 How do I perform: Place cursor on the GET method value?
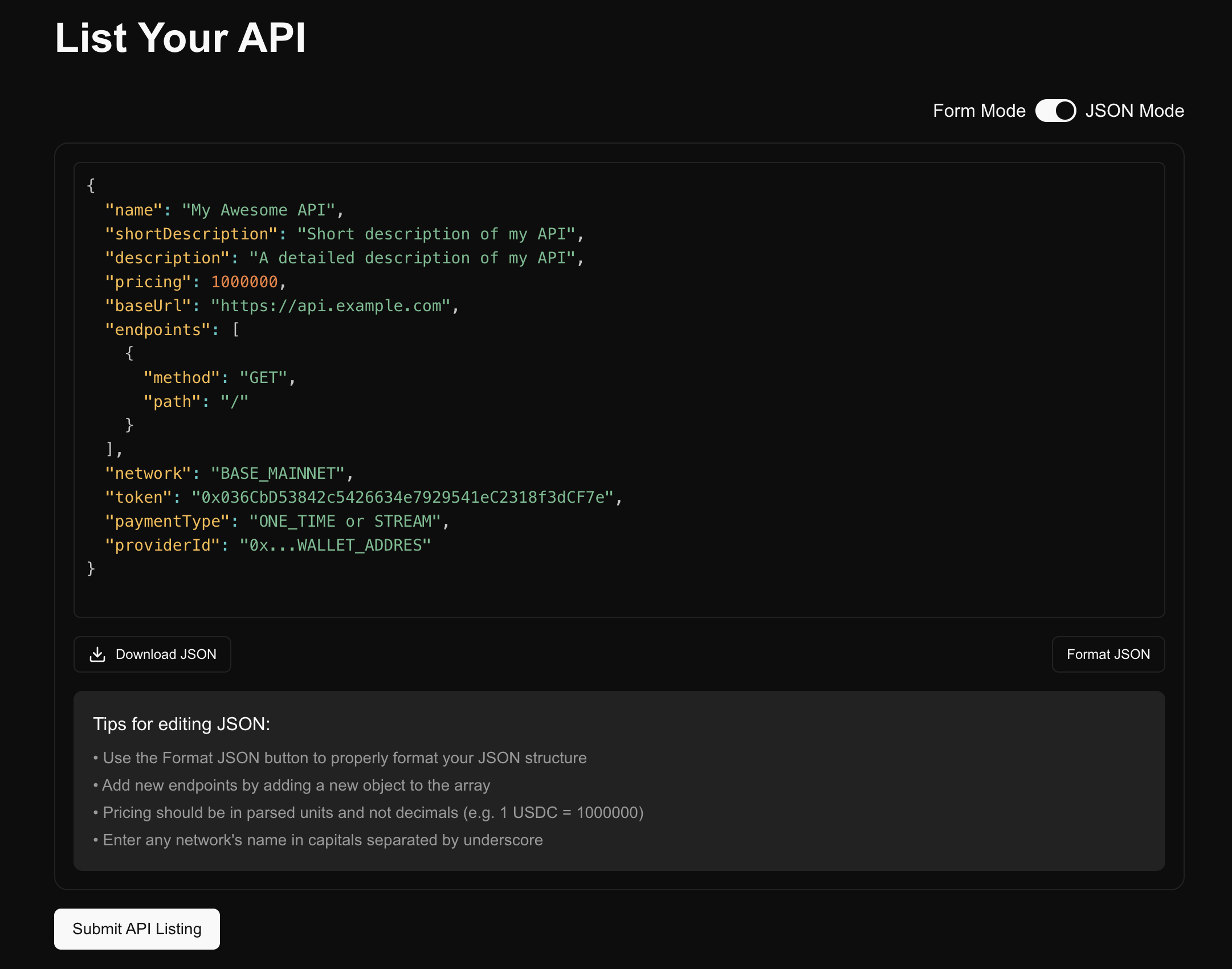point(263,378)
